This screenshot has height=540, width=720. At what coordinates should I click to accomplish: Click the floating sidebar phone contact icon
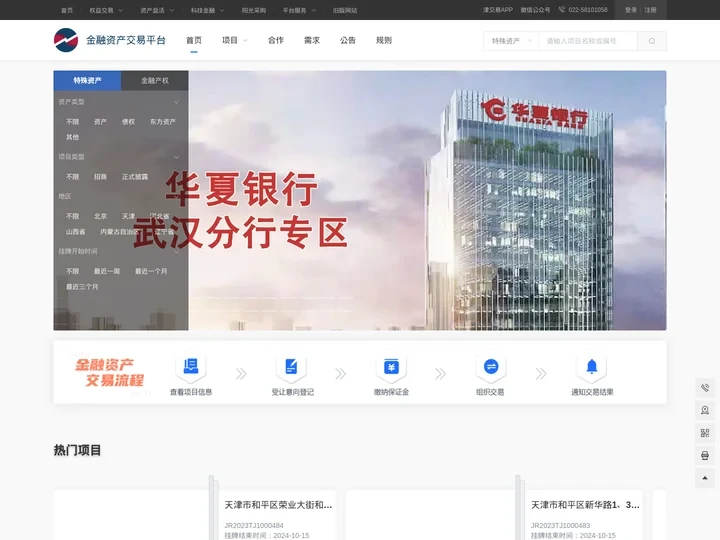[705, 388]
